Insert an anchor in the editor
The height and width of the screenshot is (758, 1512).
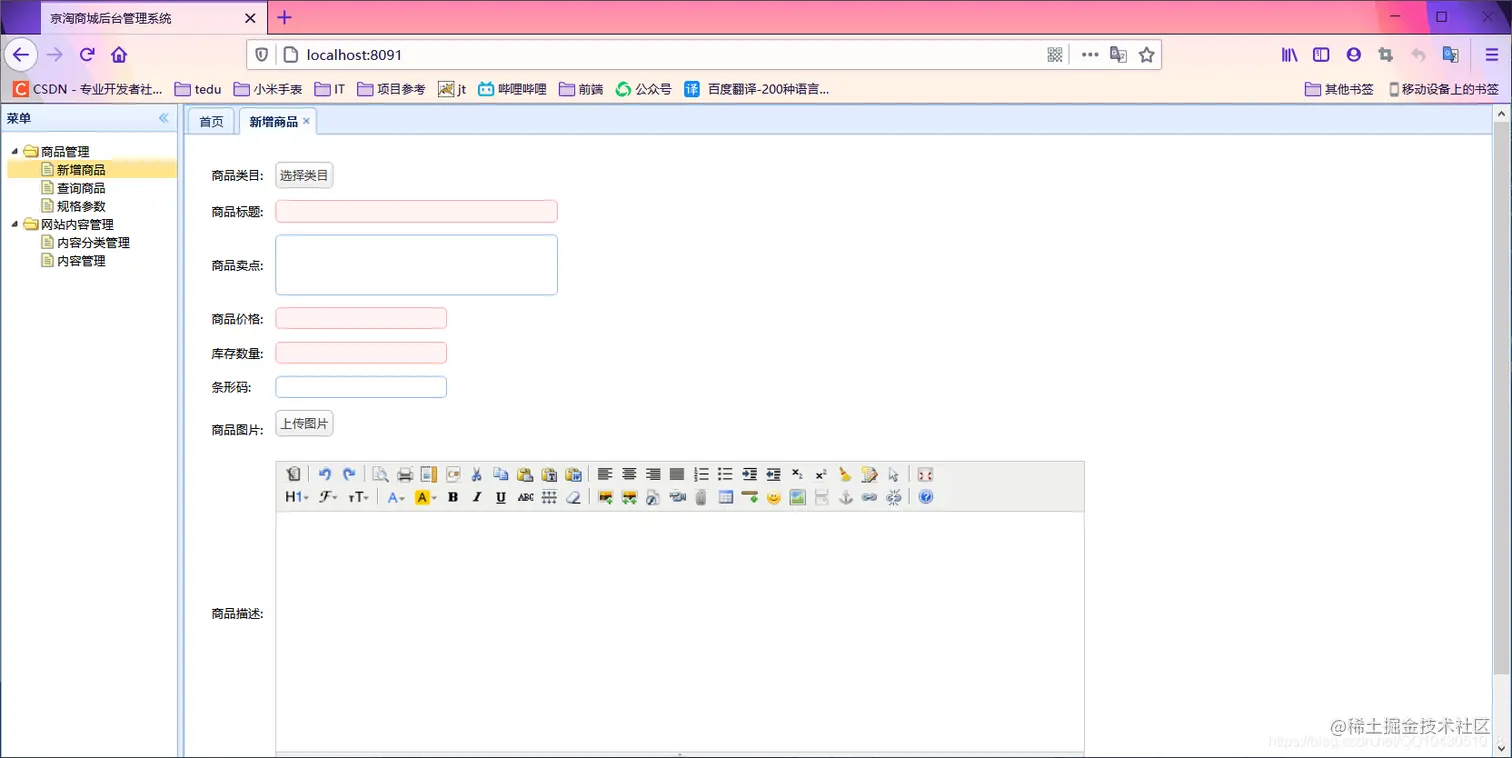click(x=845, y=497)
